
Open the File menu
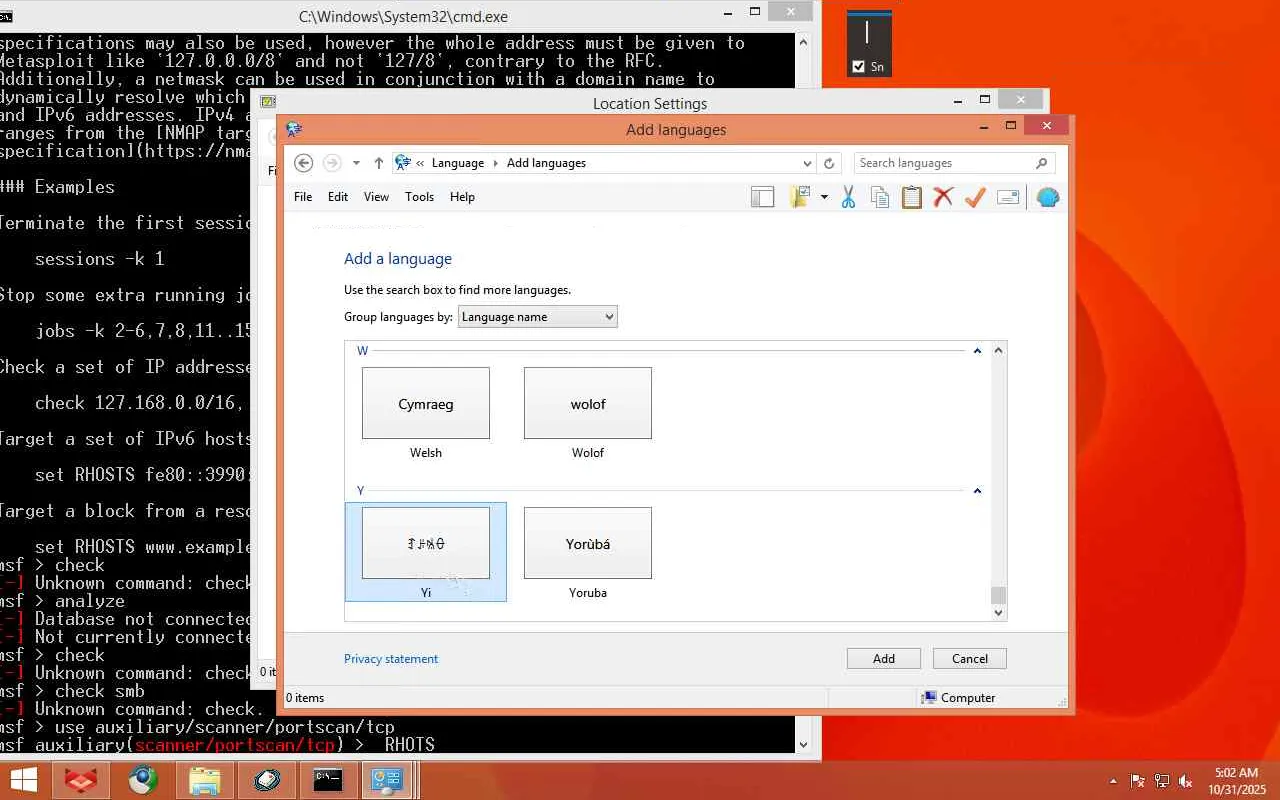coord(303,197)
